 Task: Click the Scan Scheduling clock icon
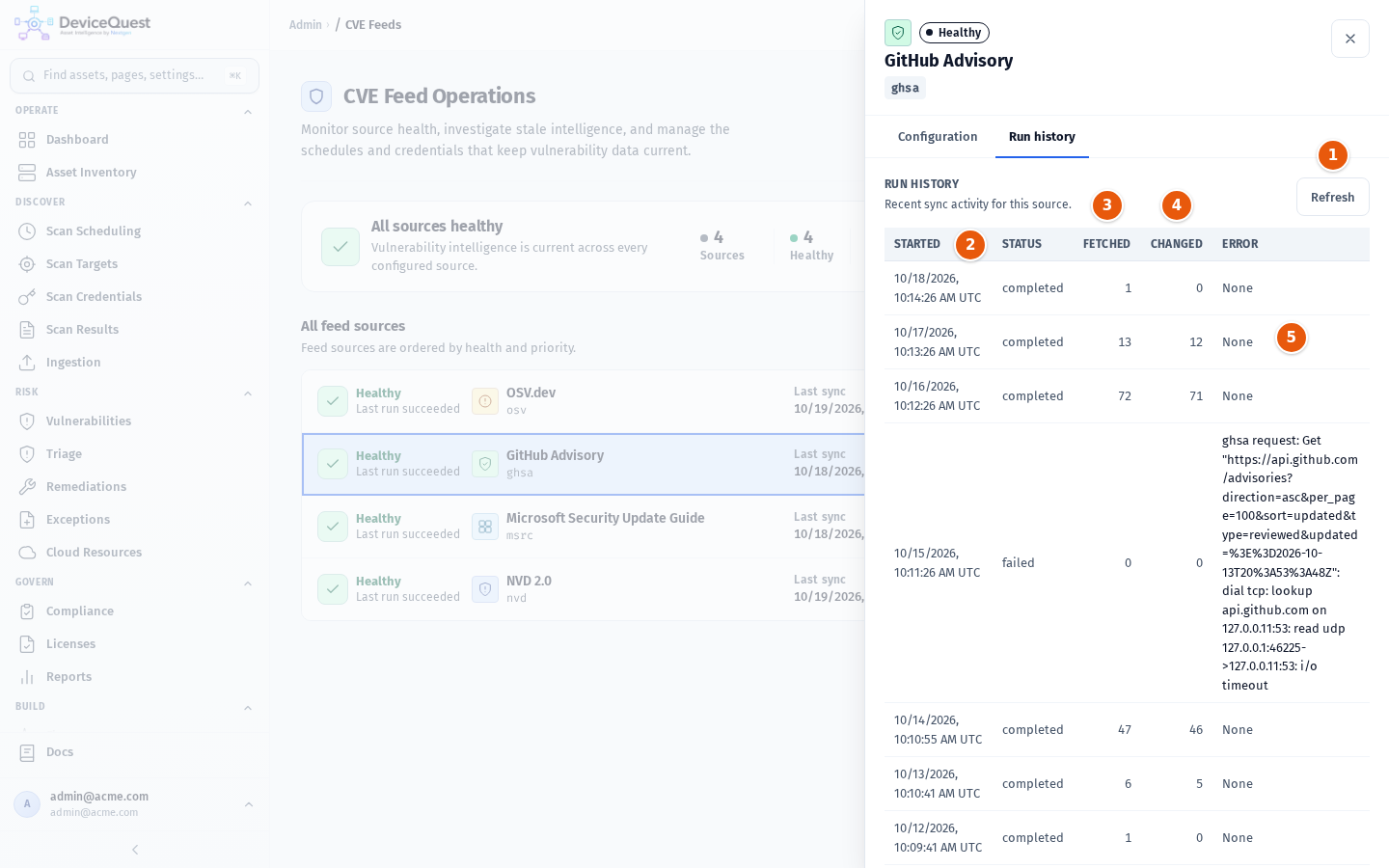[27, 231]
